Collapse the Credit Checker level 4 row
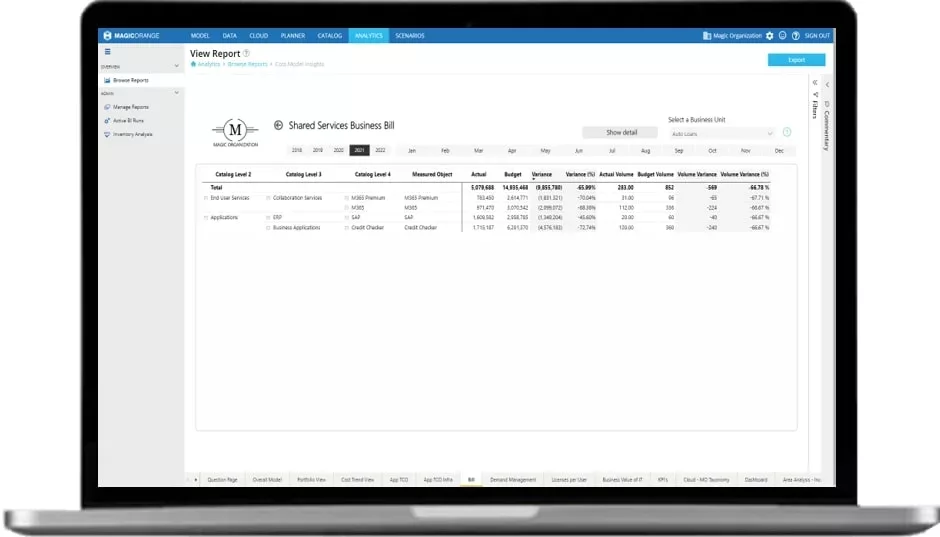The image size is (940, 537). point(347,228)
